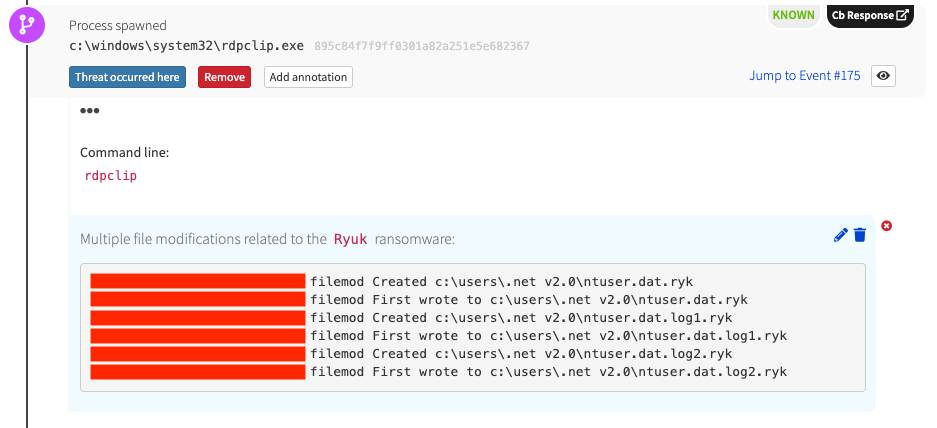Edit the Ryuk annotation with pencil icon

(x=840, y=235)
